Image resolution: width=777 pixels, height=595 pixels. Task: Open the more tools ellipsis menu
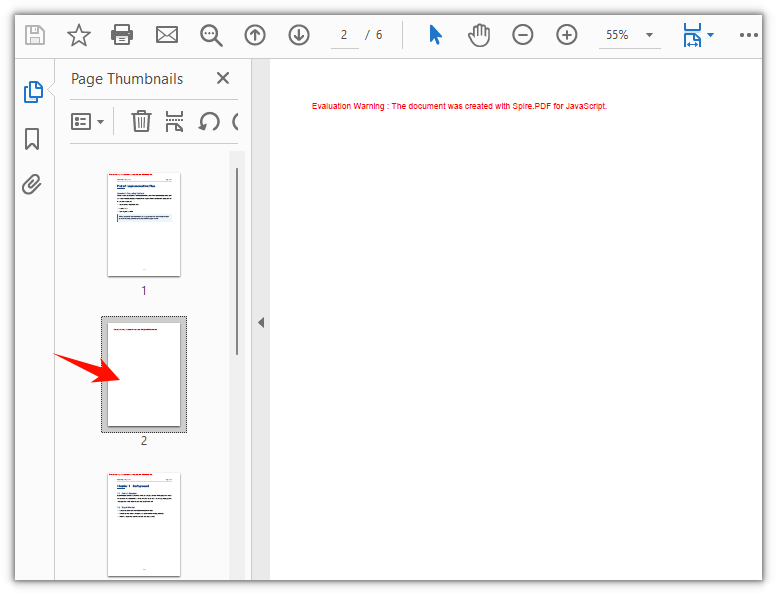click(x=749, y=35)
